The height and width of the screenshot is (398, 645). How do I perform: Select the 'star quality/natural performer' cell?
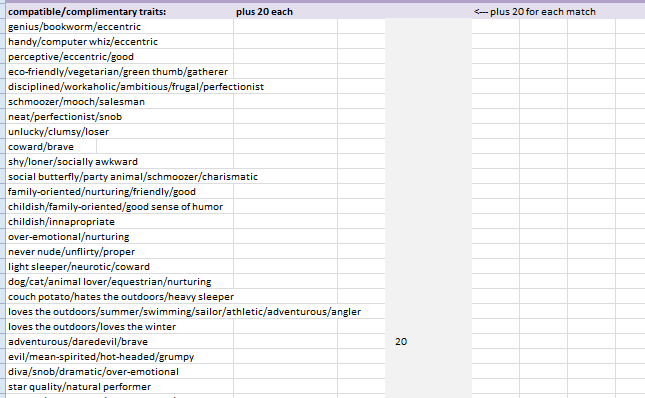coord(79,387)
